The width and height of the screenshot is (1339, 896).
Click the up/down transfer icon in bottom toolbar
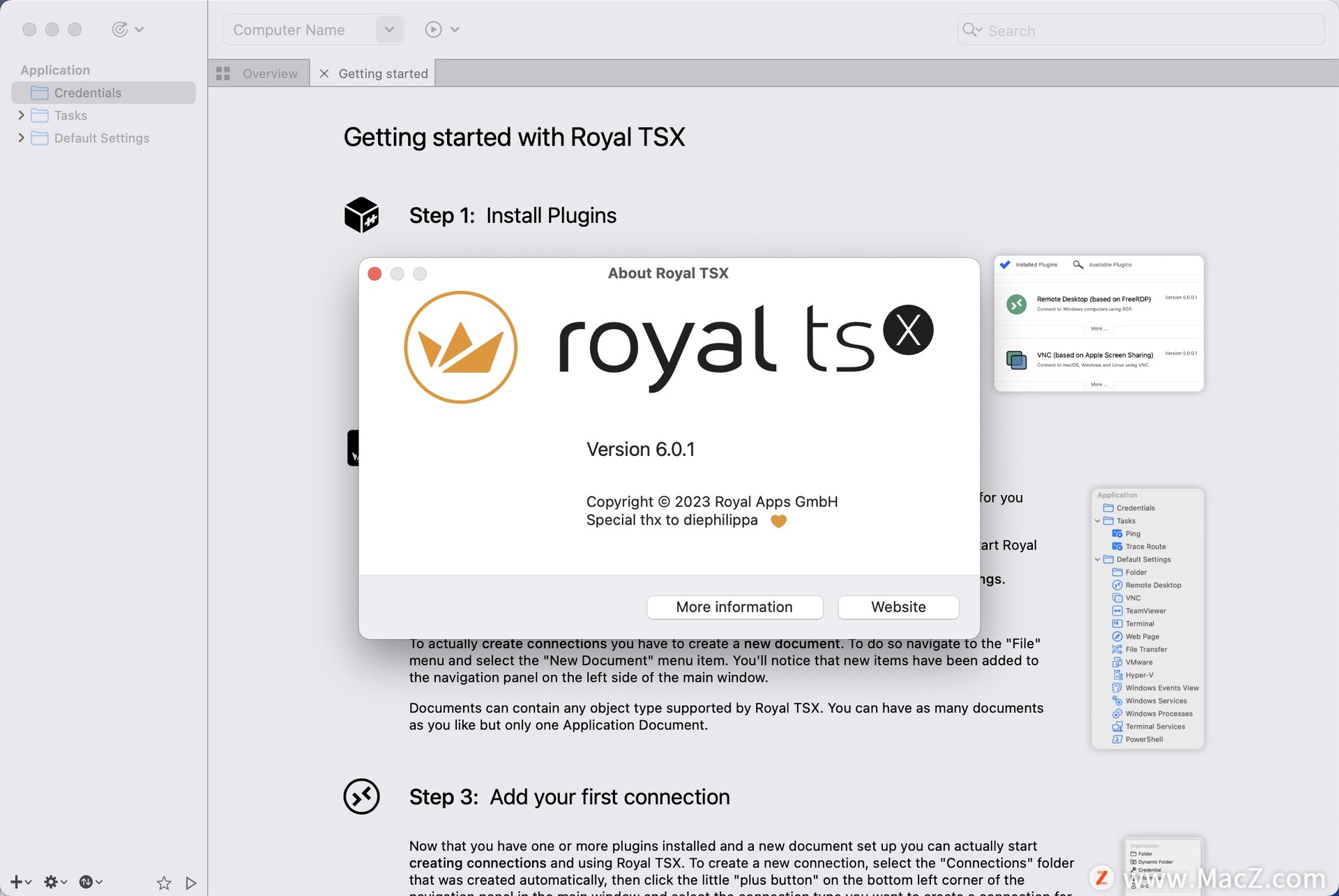tap(87, 881)
